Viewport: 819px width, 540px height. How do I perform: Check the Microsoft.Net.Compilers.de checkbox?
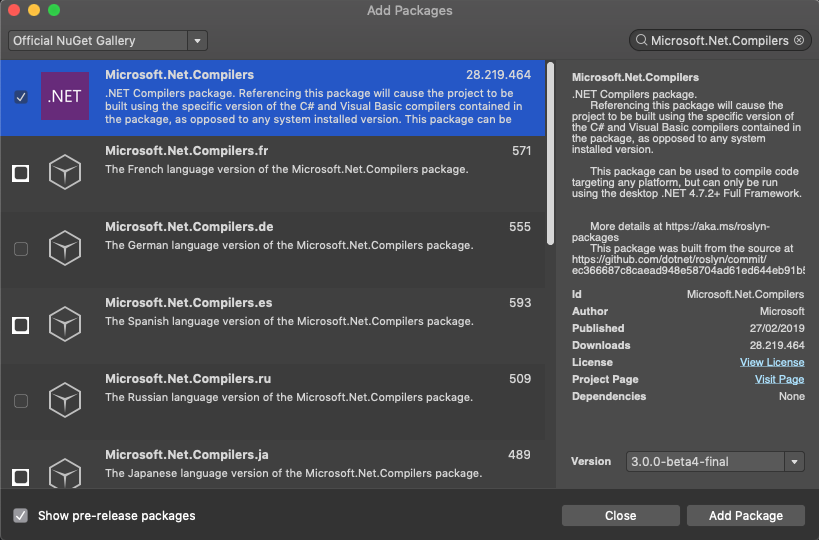[21, 249]
